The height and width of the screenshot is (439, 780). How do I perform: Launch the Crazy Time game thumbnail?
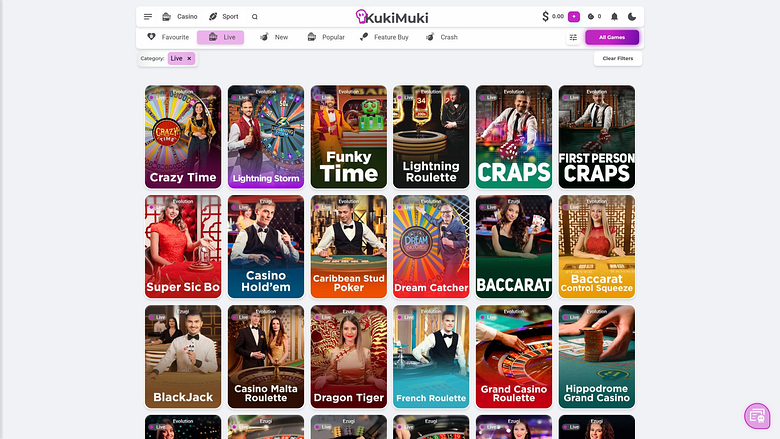click(x=183, y=137)
